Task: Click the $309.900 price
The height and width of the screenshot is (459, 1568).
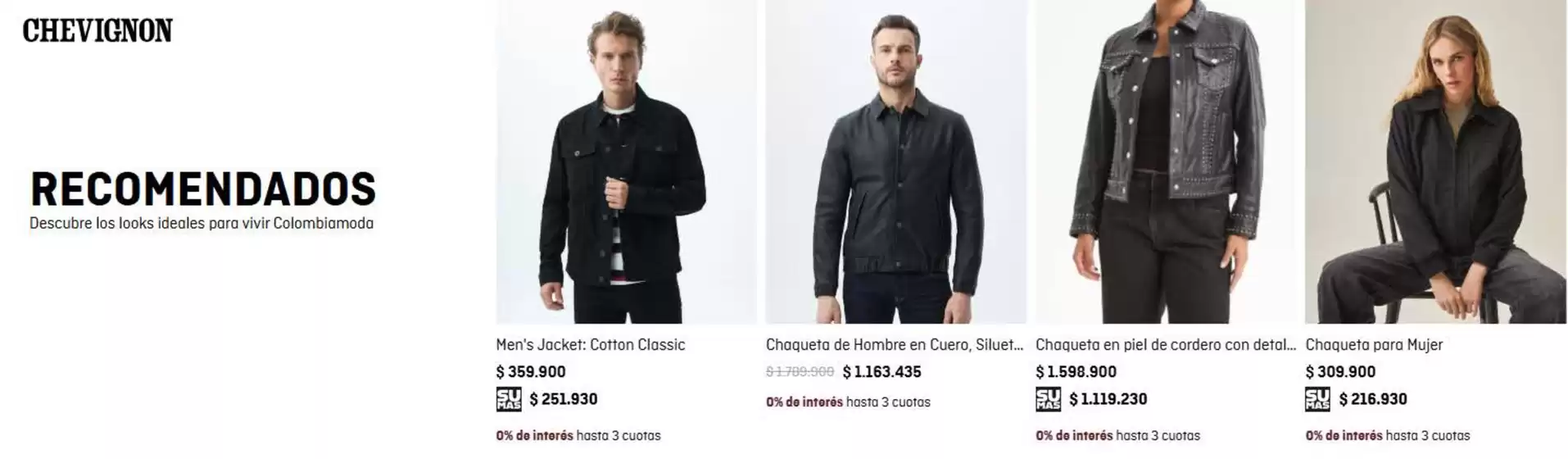Action: (1340, 372)
